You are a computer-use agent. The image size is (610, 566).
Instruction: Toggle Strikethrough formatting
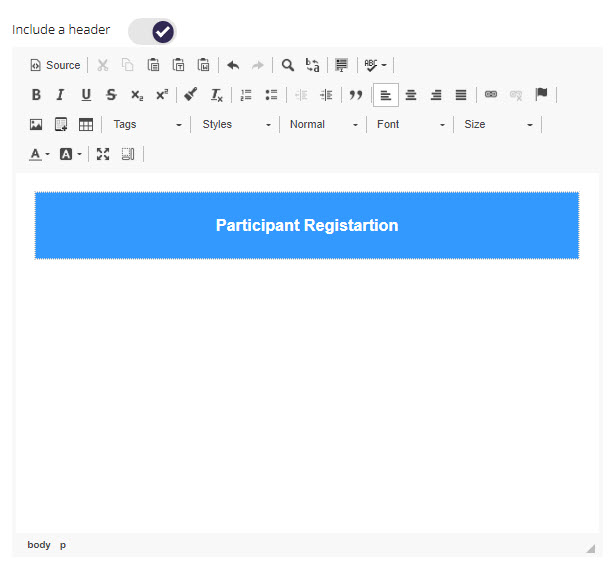pos(111,95)
